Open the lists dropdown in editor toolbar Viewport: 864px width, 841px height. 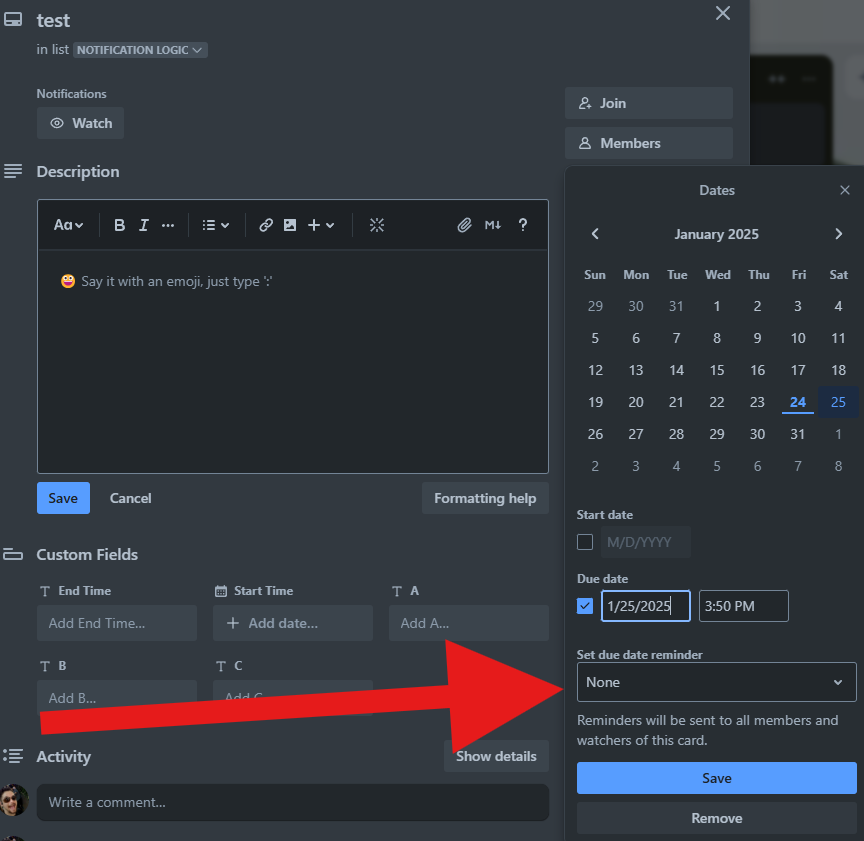(x=215, y=225)
